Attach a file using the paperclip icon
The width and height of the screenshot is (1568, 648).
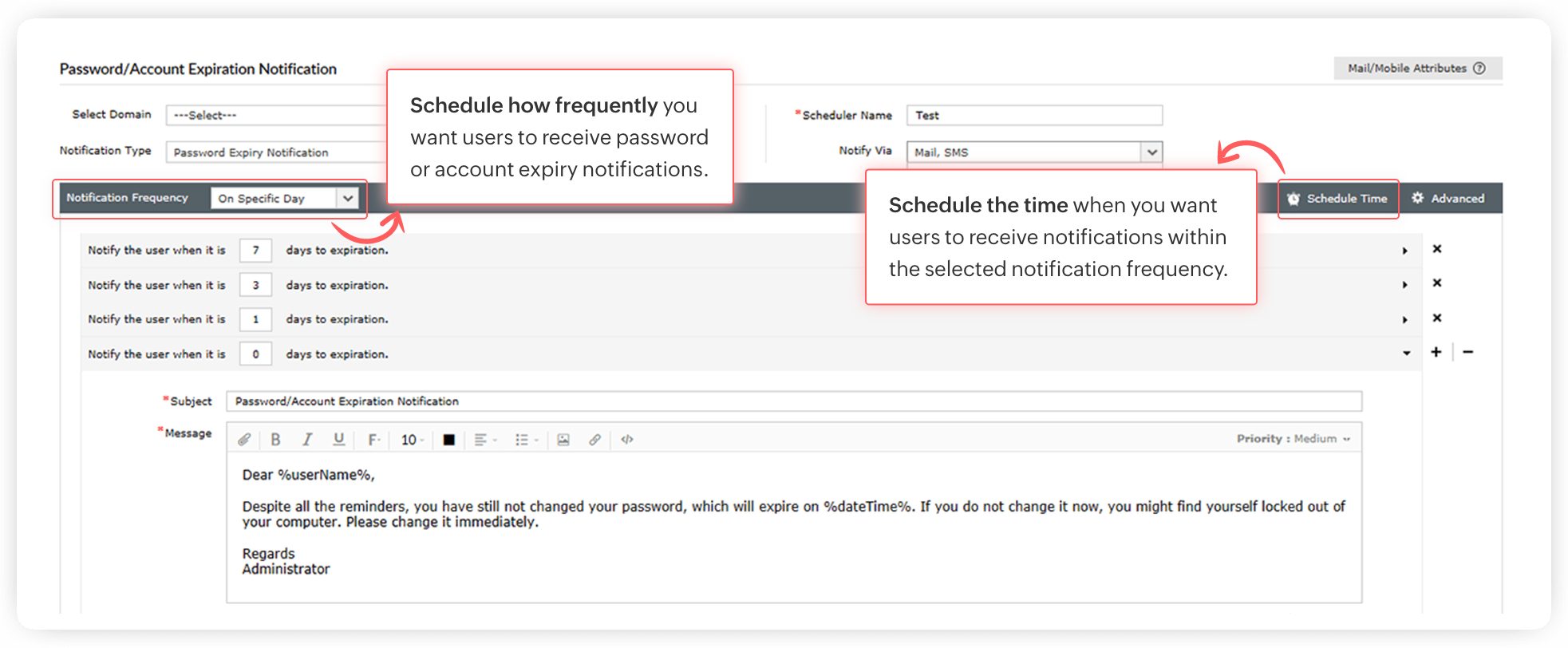pos(244,440)
